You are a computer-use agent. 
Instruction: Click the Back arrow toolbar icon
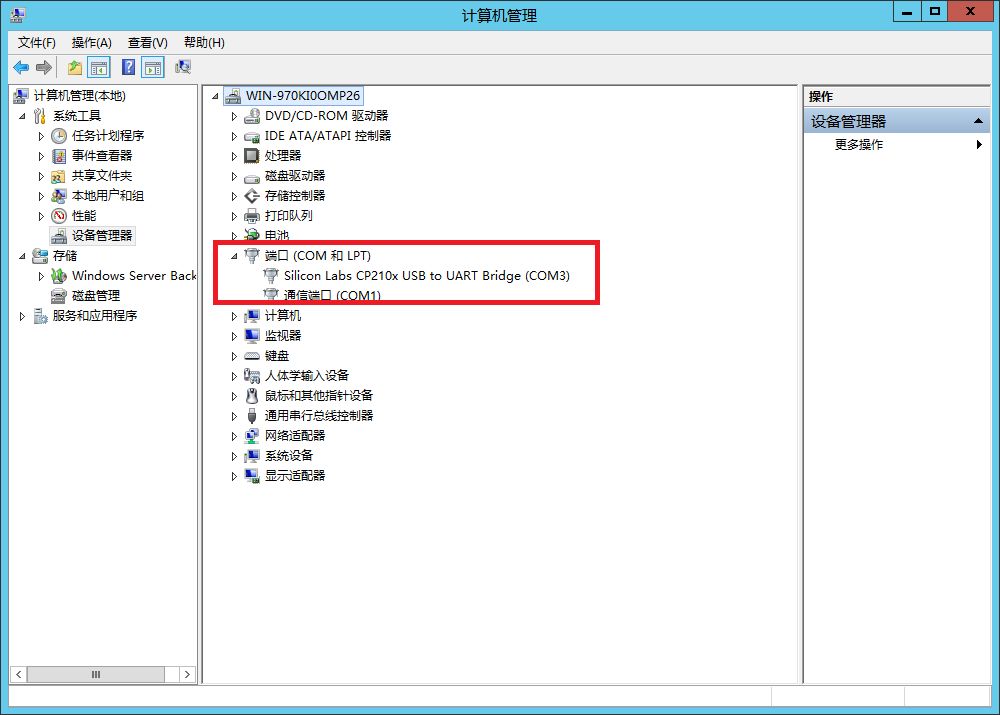[x=21, y=67]
